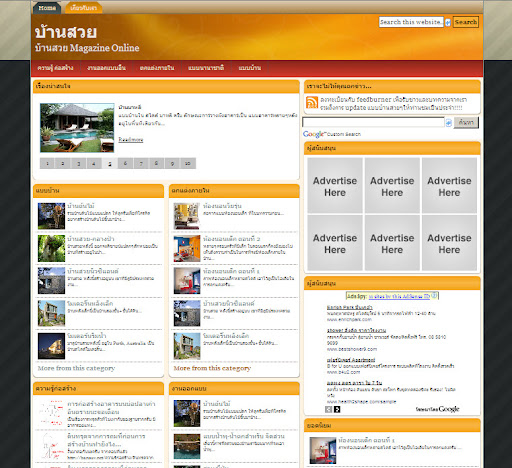The image size is (512, 468).
Task: Click the ค้นหา button beside Google search
Action: (466, 122)
